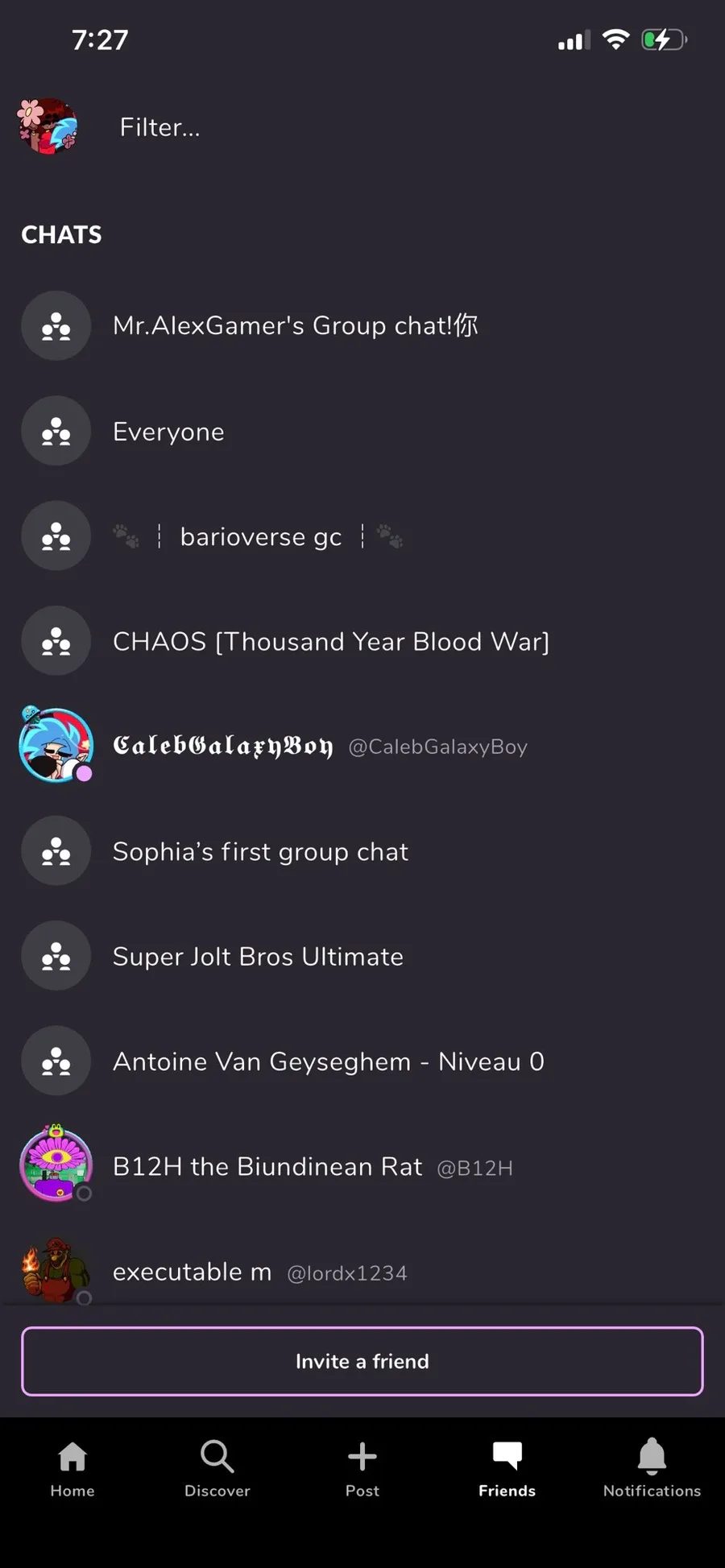Tap the Wi-Fi status icon
725x1568 pixels.
coord(616,39)
